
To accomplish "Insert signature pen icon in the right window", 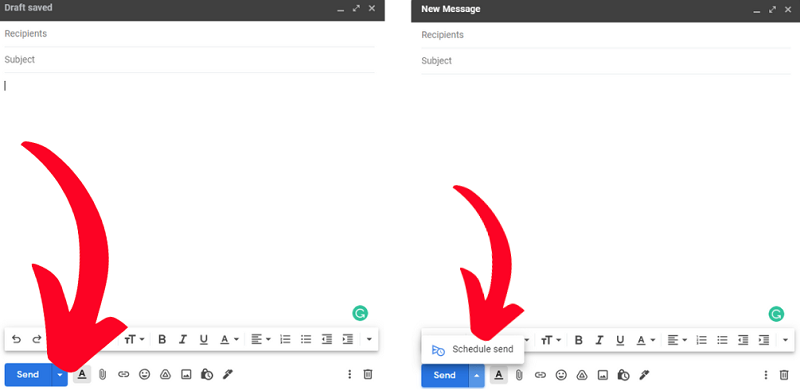I will (644, 376).
